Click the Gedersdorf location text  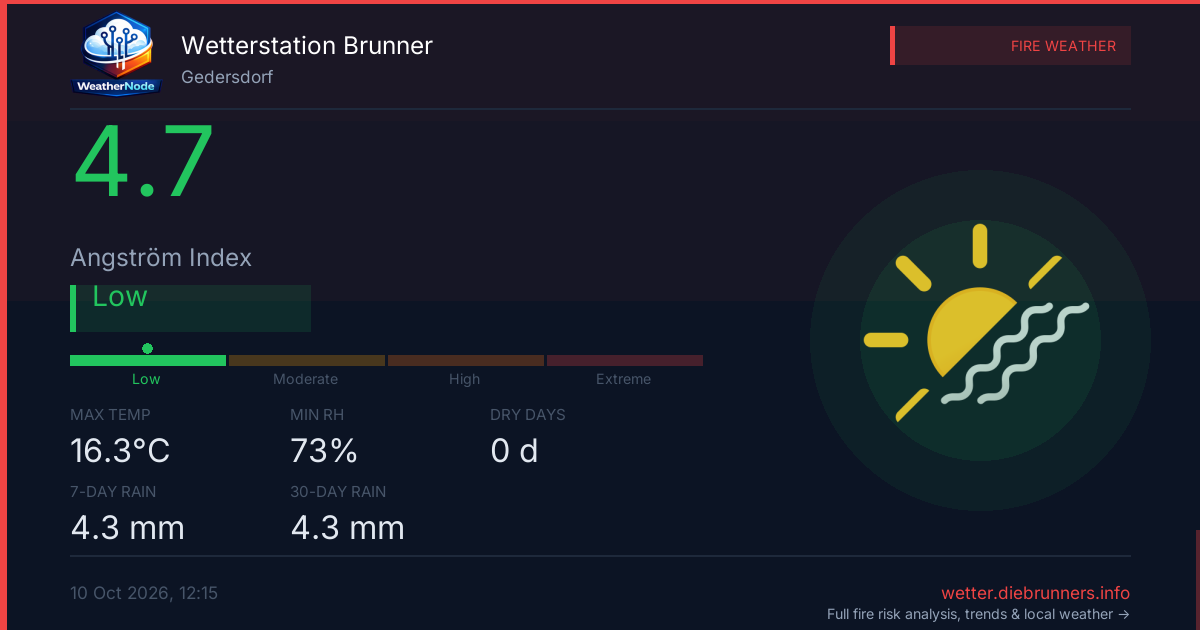pyautogui.click(x=227, y=77)
